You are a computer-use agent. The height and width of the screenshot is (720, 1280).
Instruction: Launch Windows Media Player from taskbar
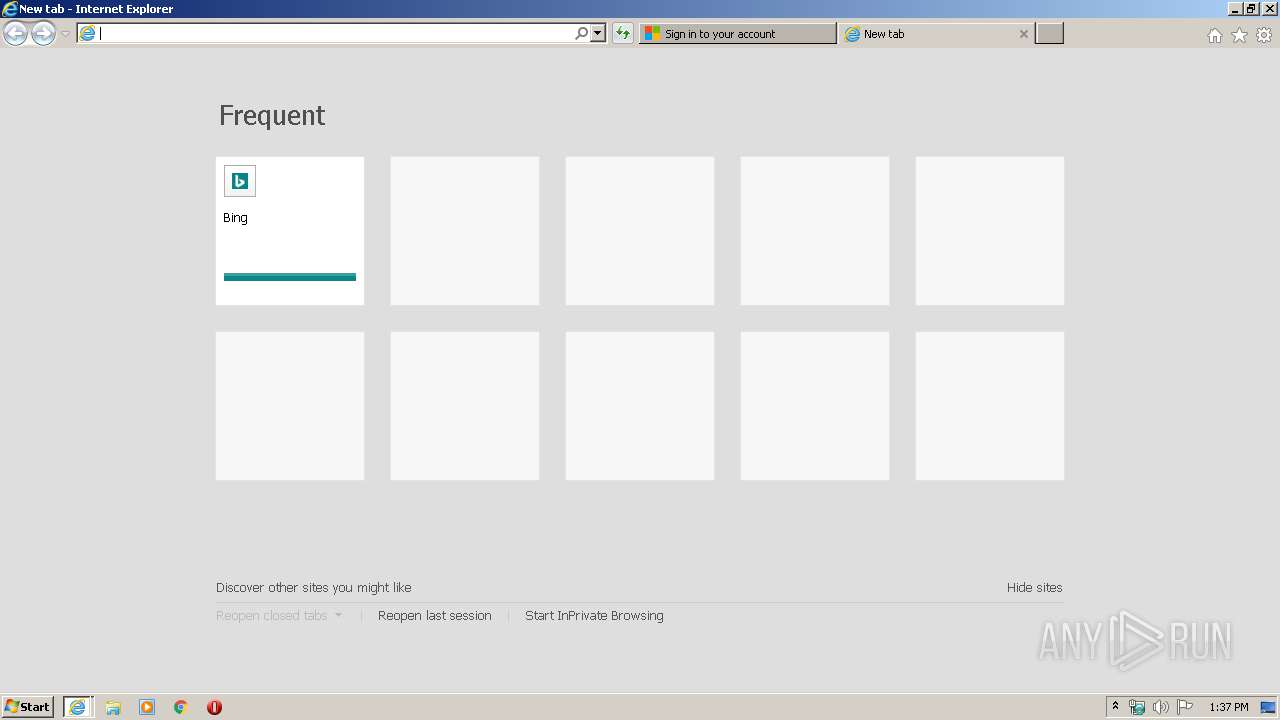click(x=147, y=707)
